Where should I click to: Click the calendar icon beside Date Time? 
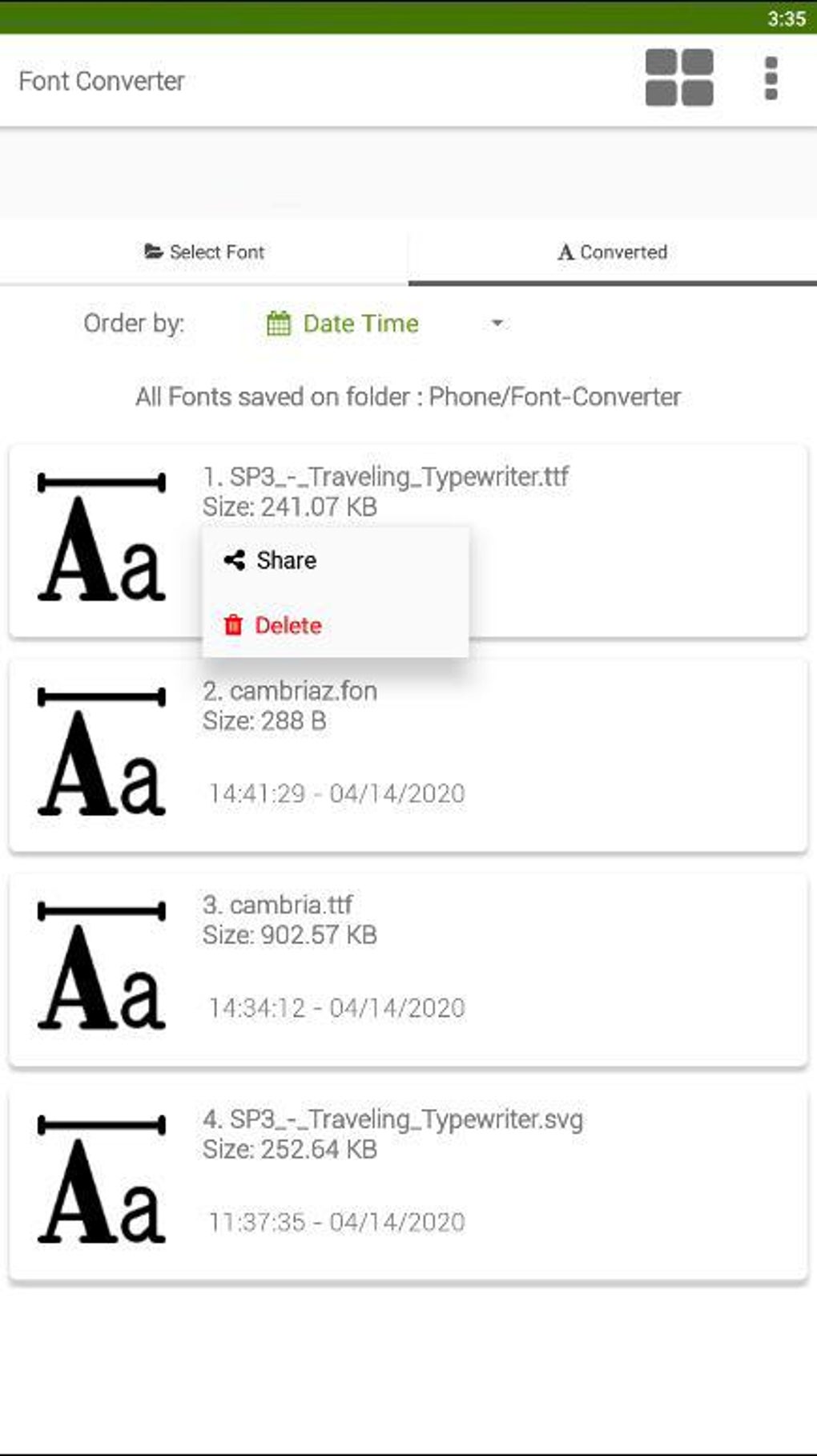pos(279,324)
